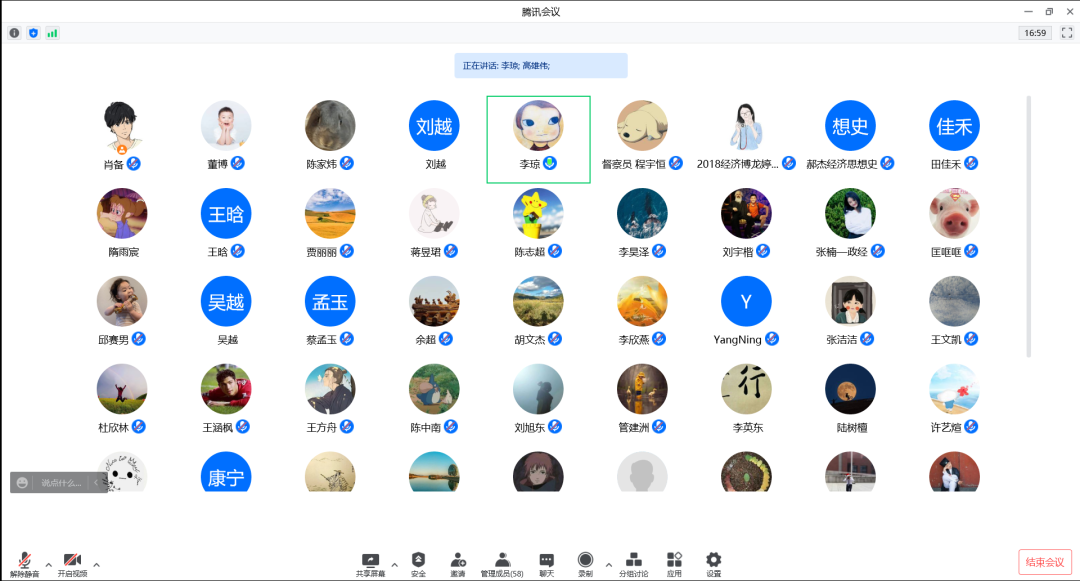1080x581 pixels.
Task: Enter full screen mode icon at top-right
Action: 1066,33
